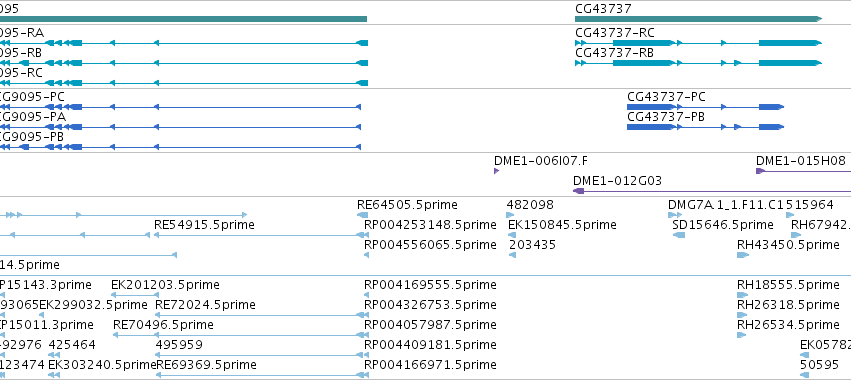Viewport: 851px width, 380px height.
Task: Click the DME1-015H08 feature label
Action: [x=801, y=161]
